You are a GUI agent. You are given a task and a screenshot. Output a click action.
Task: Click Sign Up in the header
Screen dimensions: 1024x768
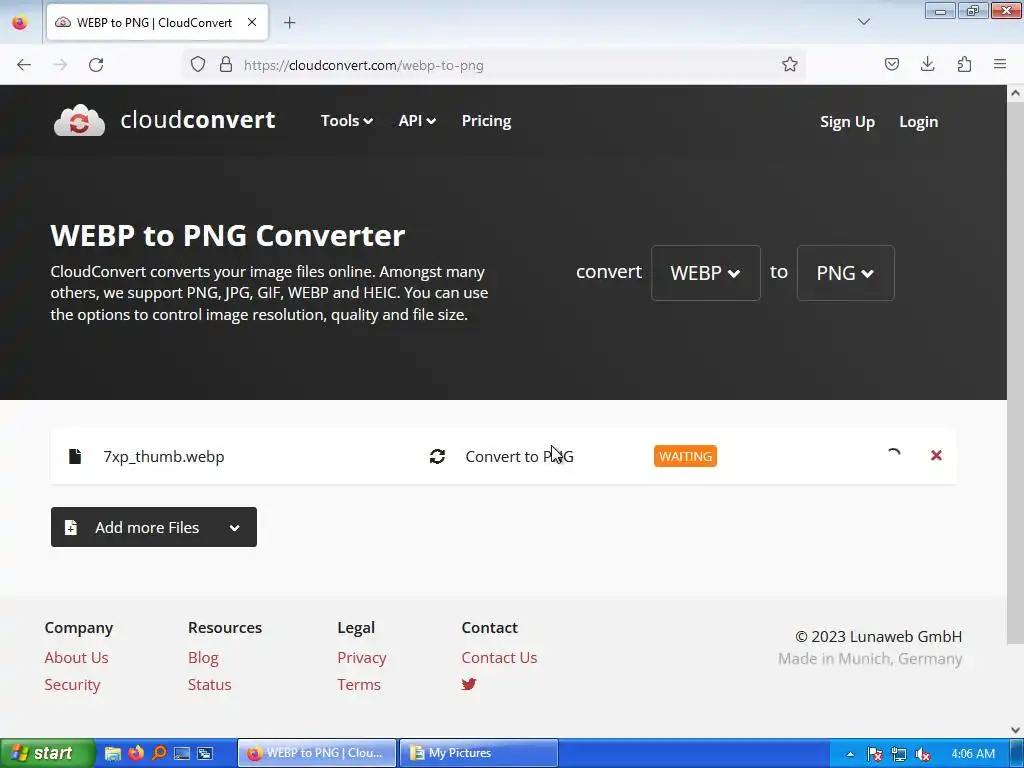point(847,122)
